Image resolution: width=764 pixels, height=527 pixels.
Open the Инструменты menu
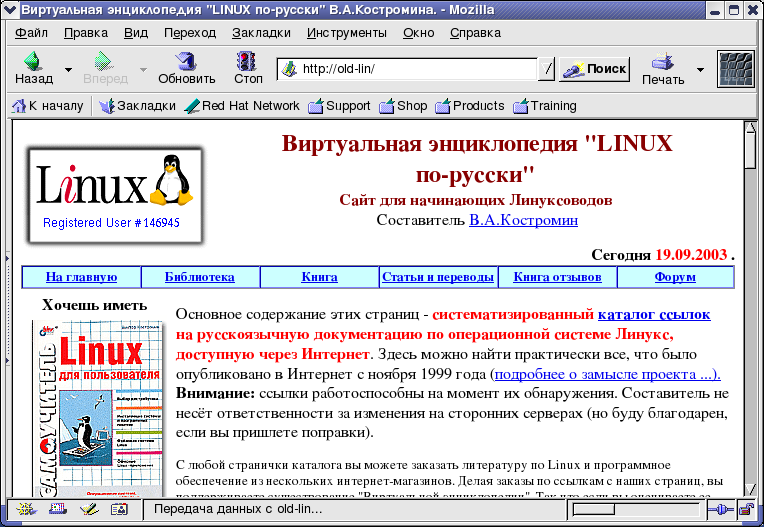pyautogui.click(x=346, y=32)
